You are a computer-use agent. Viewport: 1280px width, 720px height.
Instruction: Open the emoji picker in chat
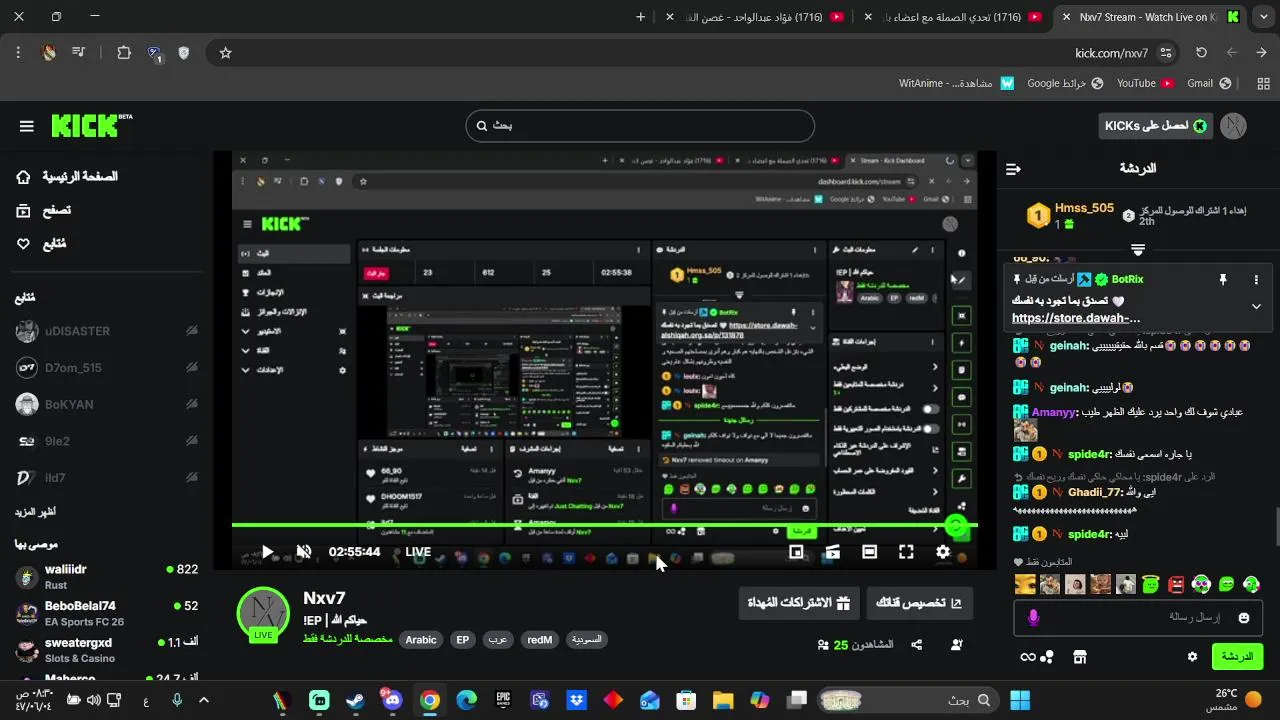coord(1244,618)
